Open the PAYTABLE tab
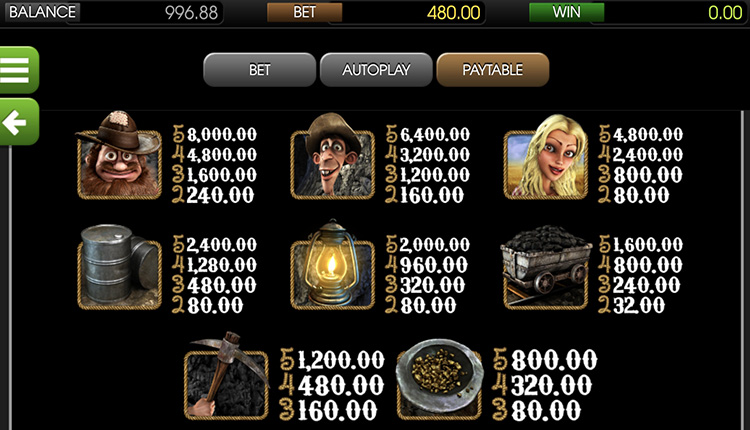750x430 pixels. pos(493,70)
